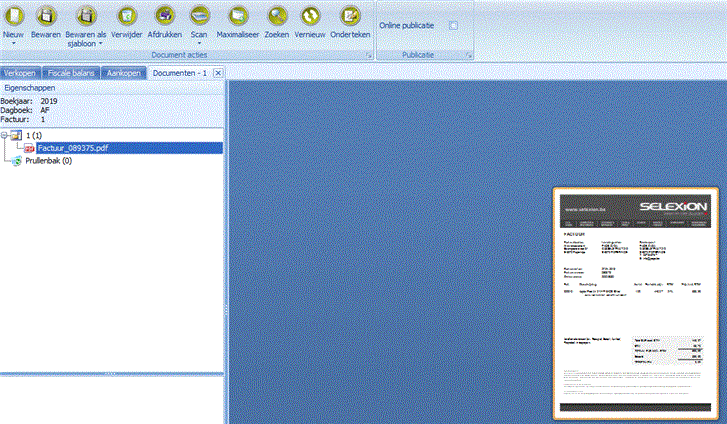This screenshot has width=727, height=424.
Task: Delete document using Verwijder icon
Action: coord(126,16)
